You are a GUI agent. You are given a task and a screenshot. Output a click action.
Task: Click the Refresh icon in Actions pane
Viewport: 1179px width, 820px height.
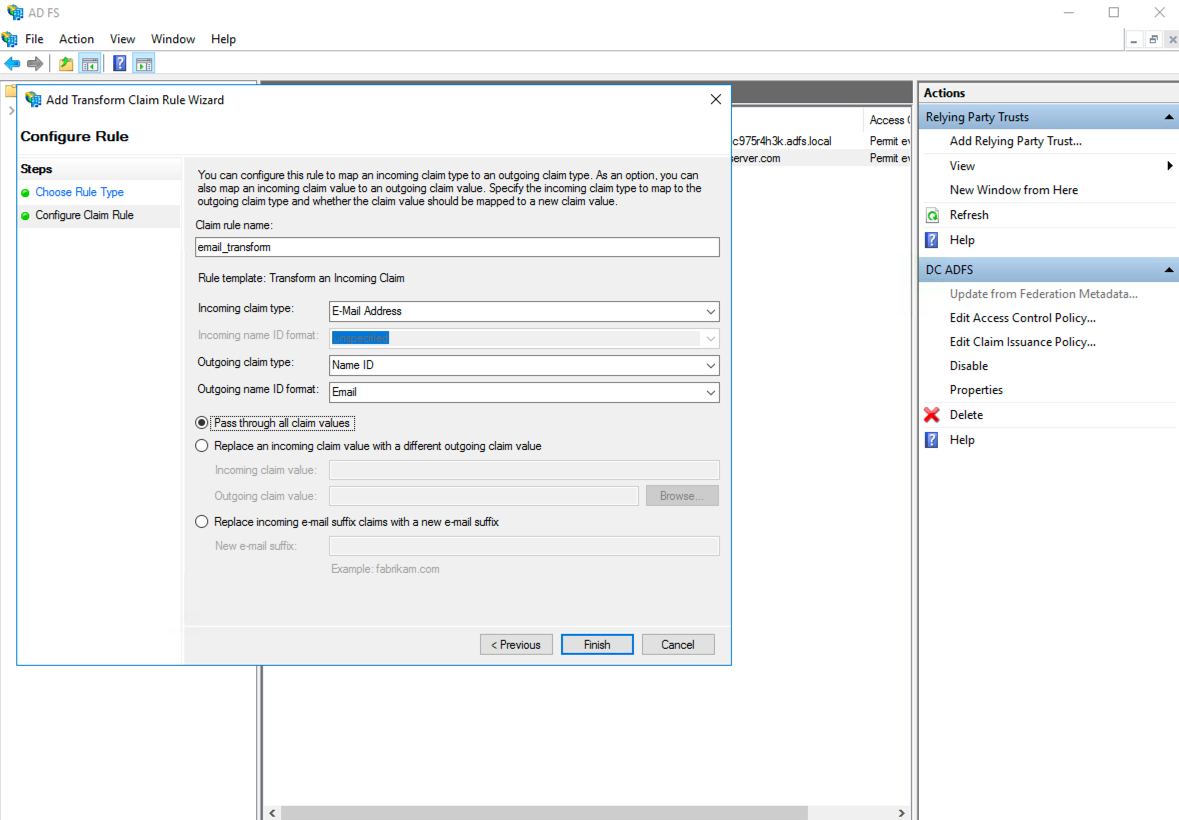(932, 214)
